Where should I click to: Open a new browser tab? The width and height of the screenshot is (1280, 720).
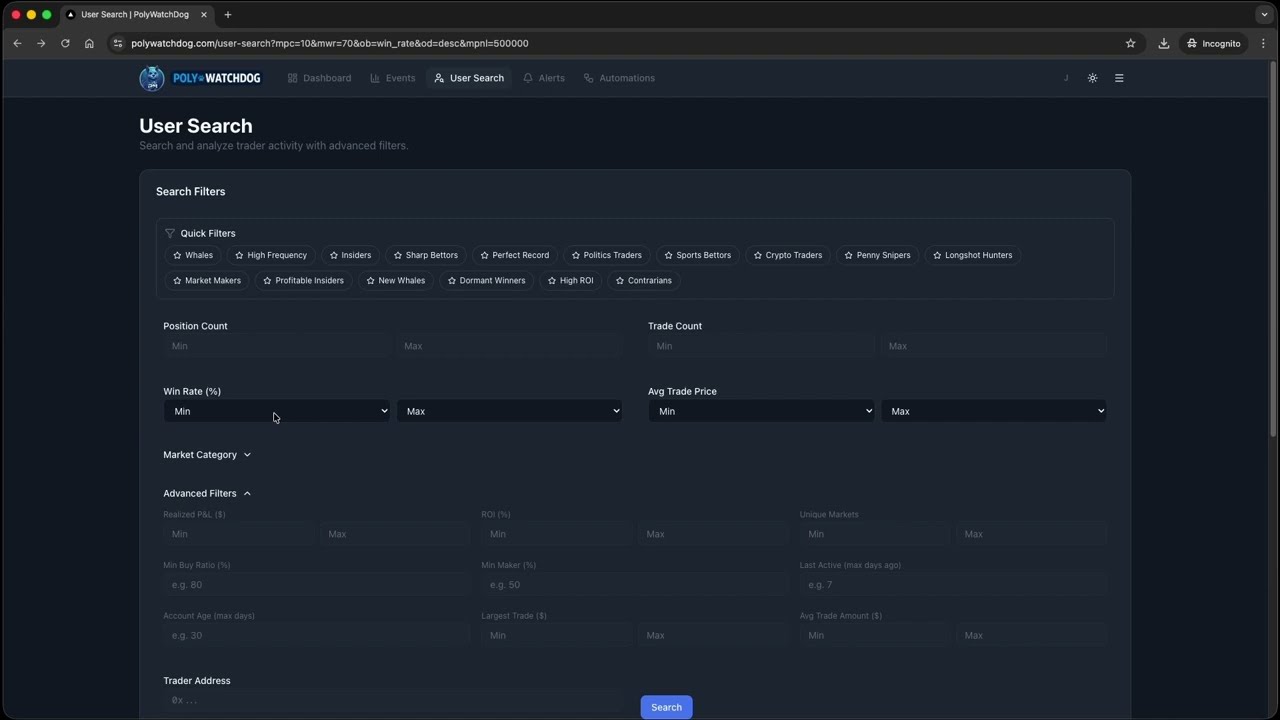tap(228, 15)
